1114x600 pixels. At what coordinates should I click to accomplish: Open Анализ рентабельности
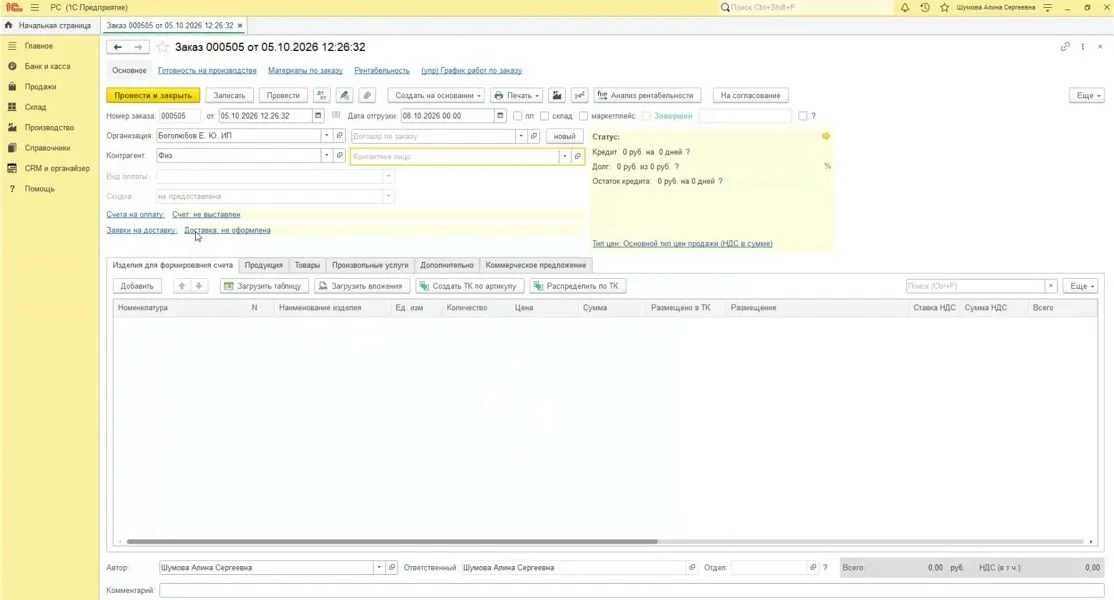pyautogui.click(x=647, y=95)
